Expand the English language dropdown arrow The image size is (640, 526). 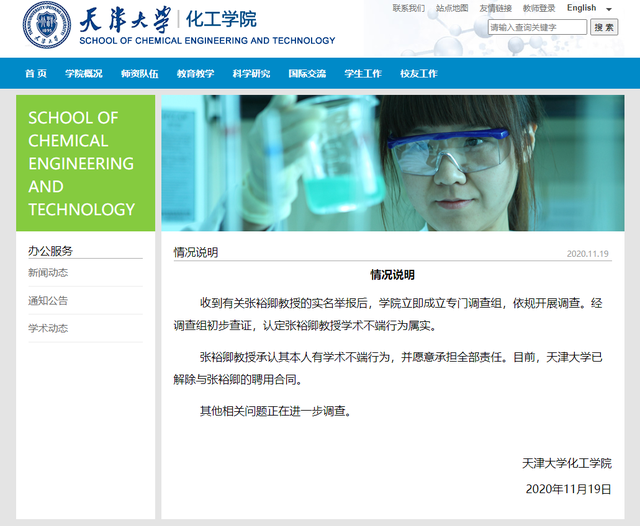coord(609,9)
